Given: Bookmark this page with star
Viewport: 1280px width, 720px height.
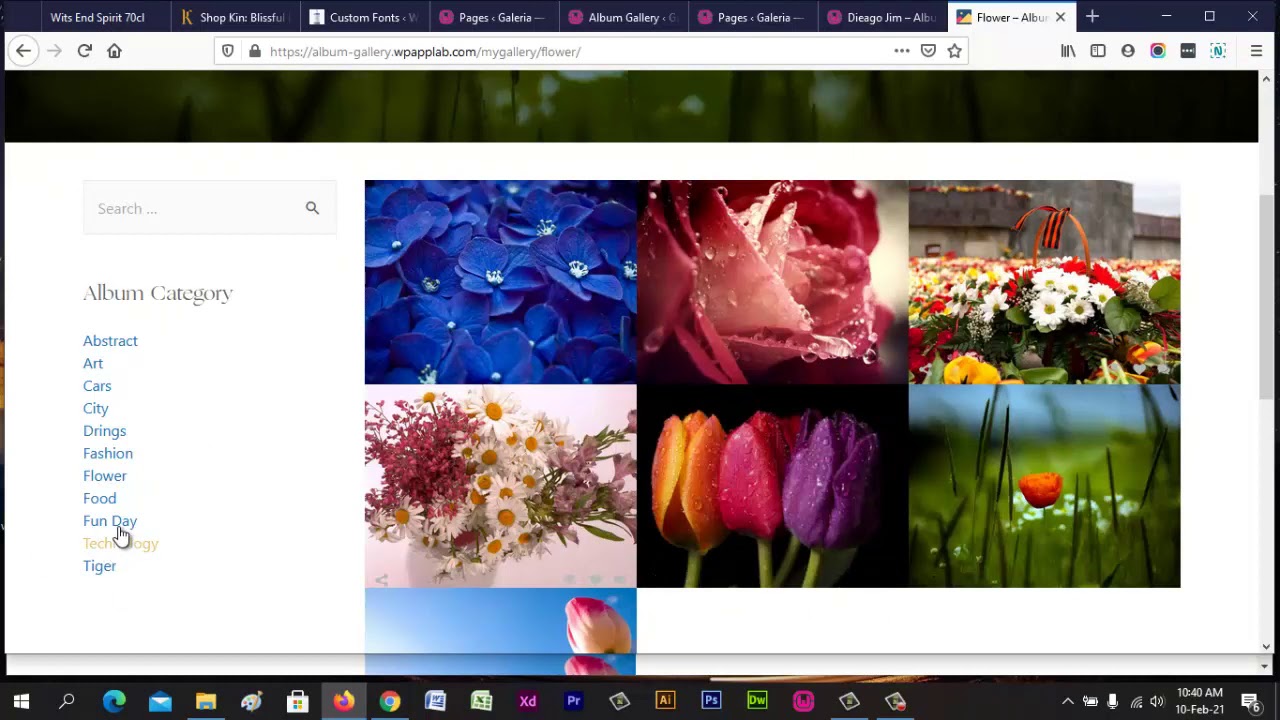Looking at the screenshot, I should click(x=954, y=51).
